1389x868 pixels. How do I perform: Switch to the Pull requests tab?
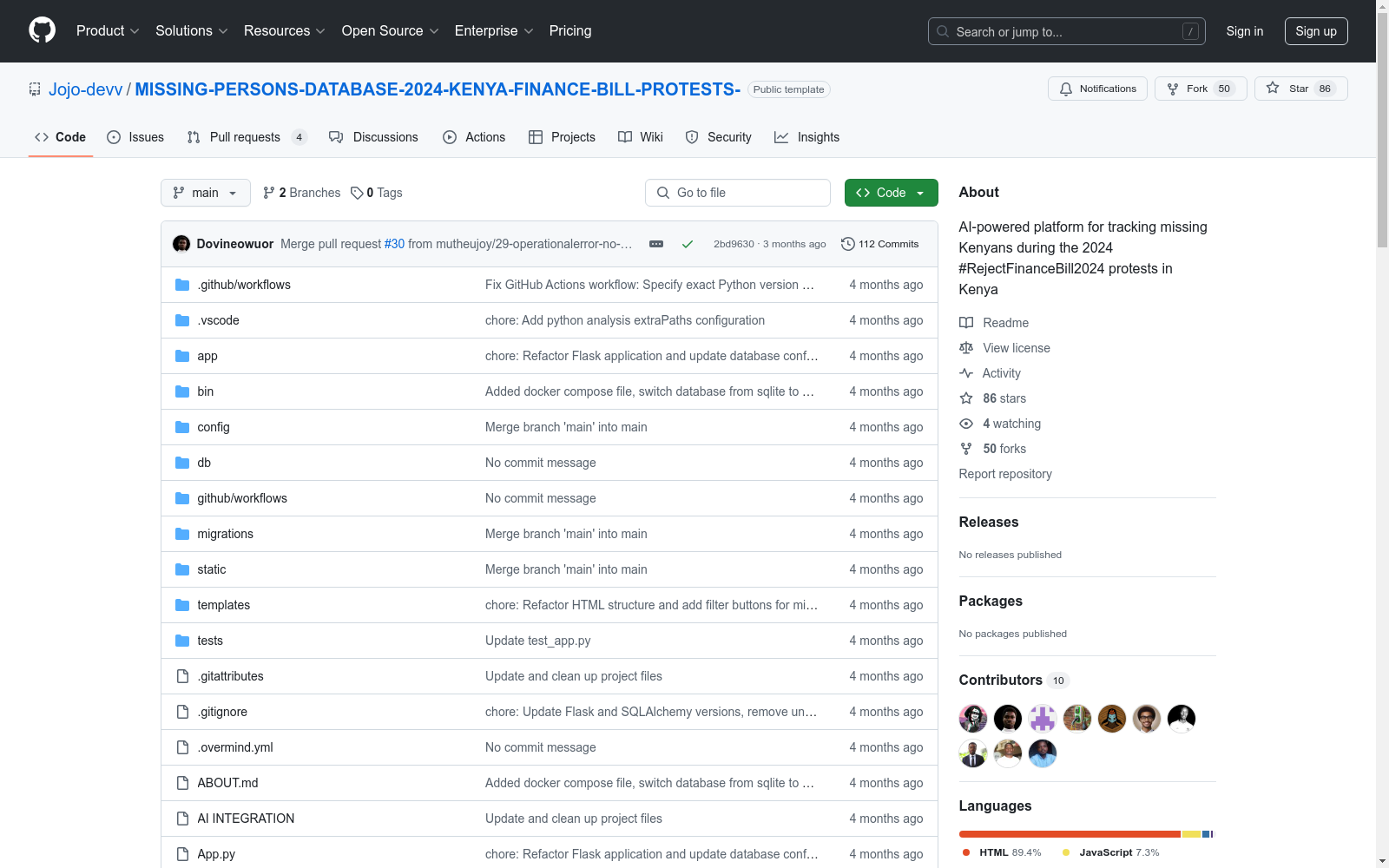[x=247, y=137]
